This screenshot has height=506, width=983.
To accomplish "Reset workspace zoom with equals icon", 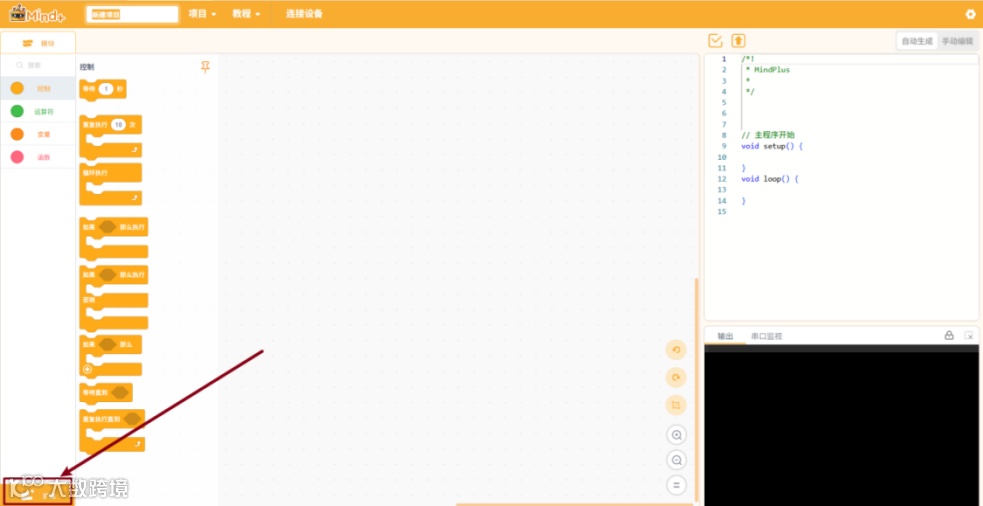I will click(x=676, y=485).
